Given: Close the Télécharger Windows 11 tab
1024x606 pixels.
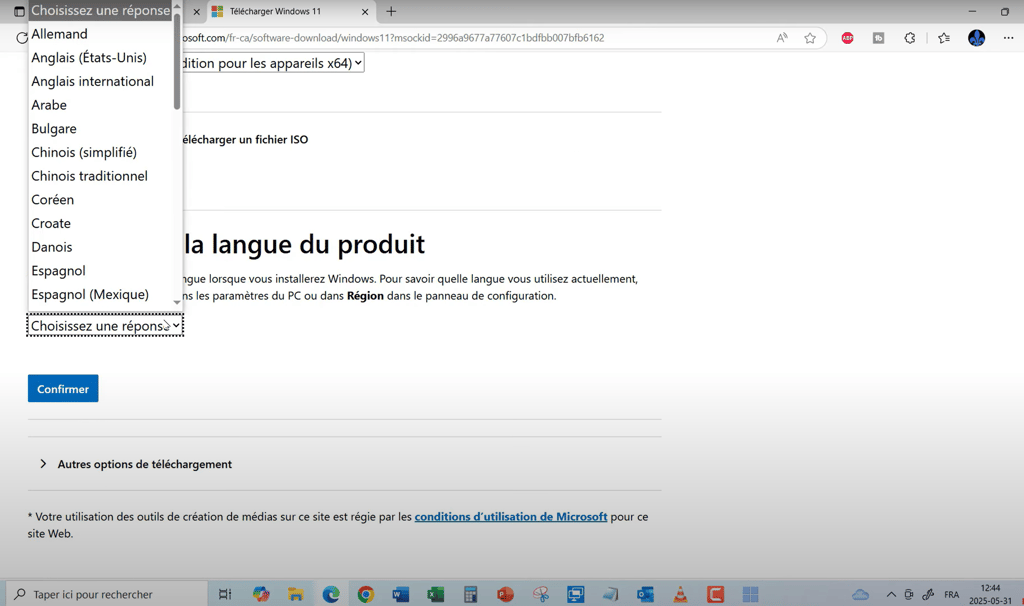Looking at the screenshot, I should point(365,11).
